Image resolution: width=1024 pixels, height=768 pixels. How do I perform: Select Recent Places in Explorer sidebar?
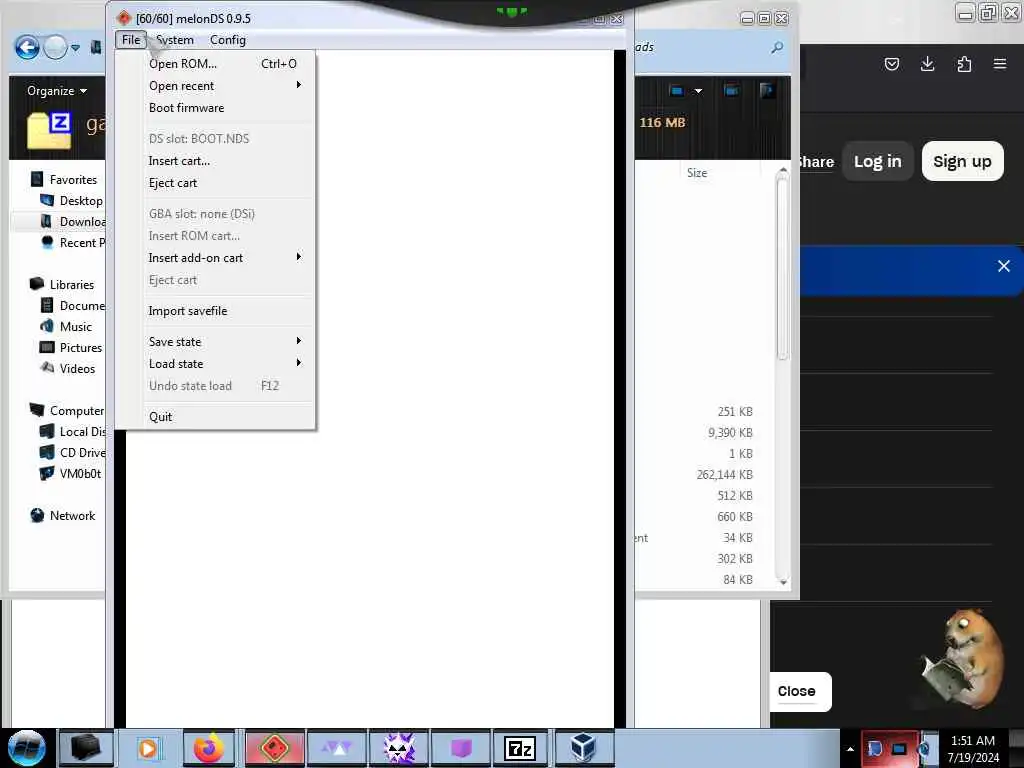(x=72, y=242)
